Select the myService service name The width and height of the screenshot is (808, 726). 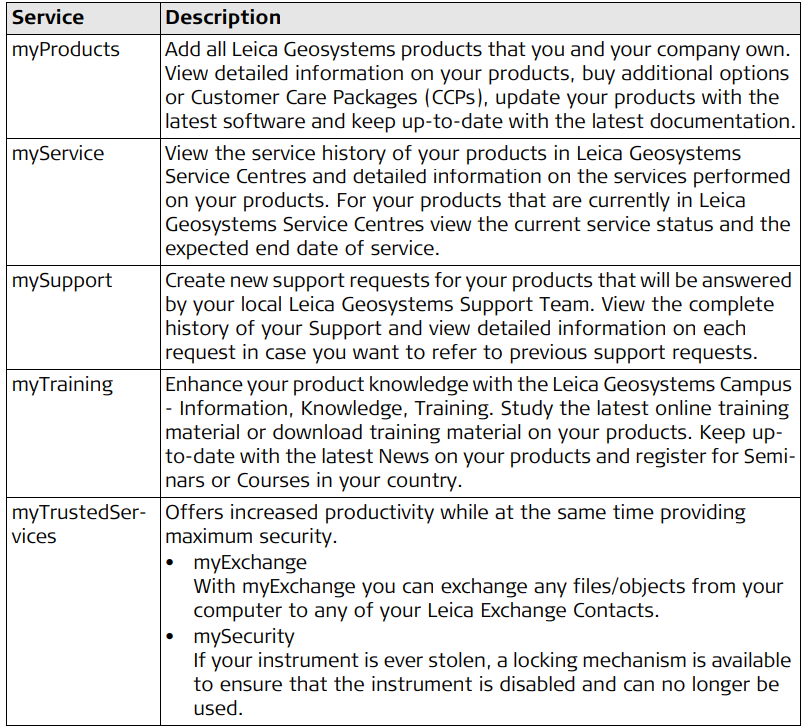tap(57, 153)
